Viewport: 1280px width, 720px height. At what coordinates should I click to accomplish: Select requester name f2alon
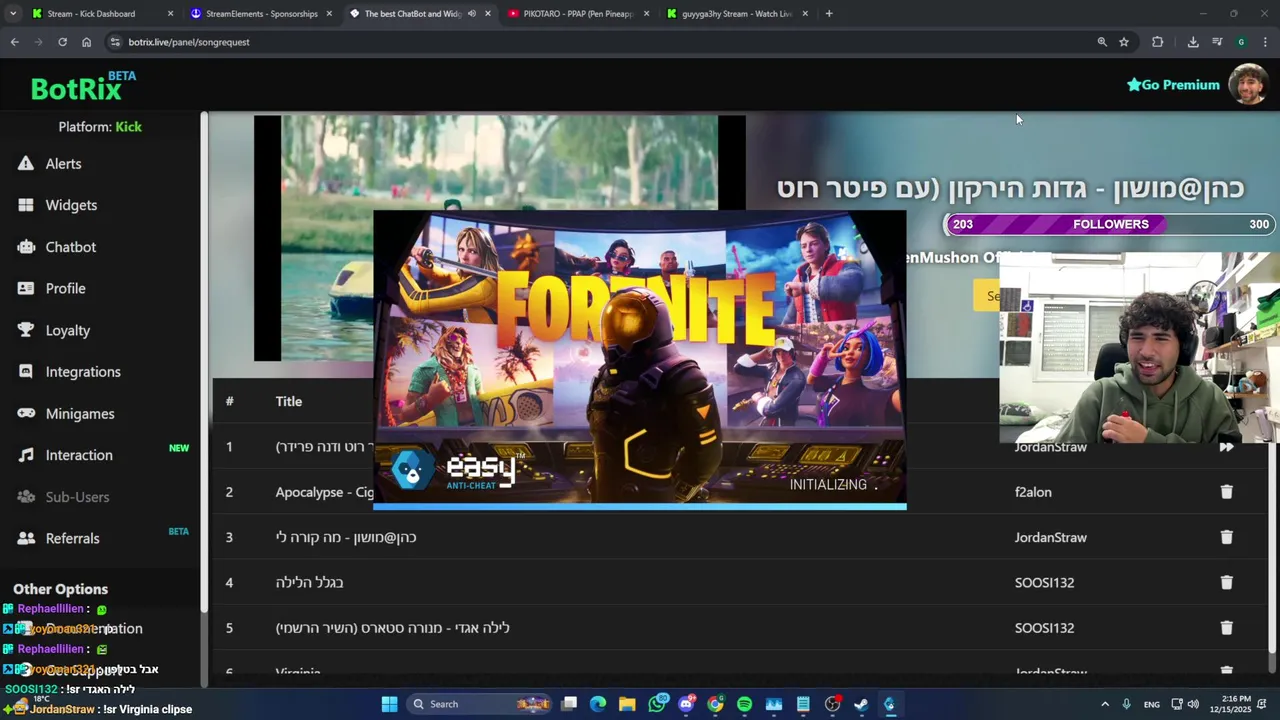(x=1033, y=492)
